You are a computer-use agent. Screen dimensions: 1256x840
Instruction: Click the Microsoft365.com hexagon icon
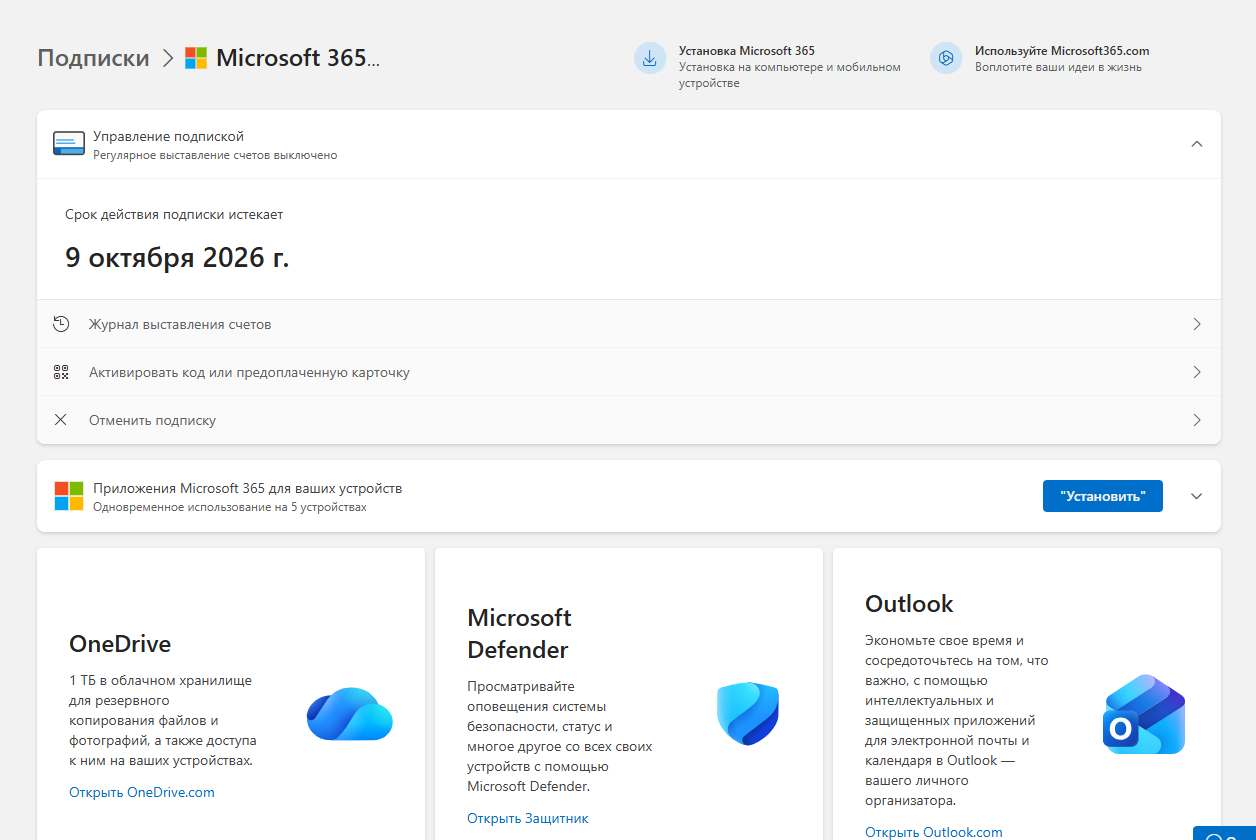pyautogui.click(x=945, y=58)
